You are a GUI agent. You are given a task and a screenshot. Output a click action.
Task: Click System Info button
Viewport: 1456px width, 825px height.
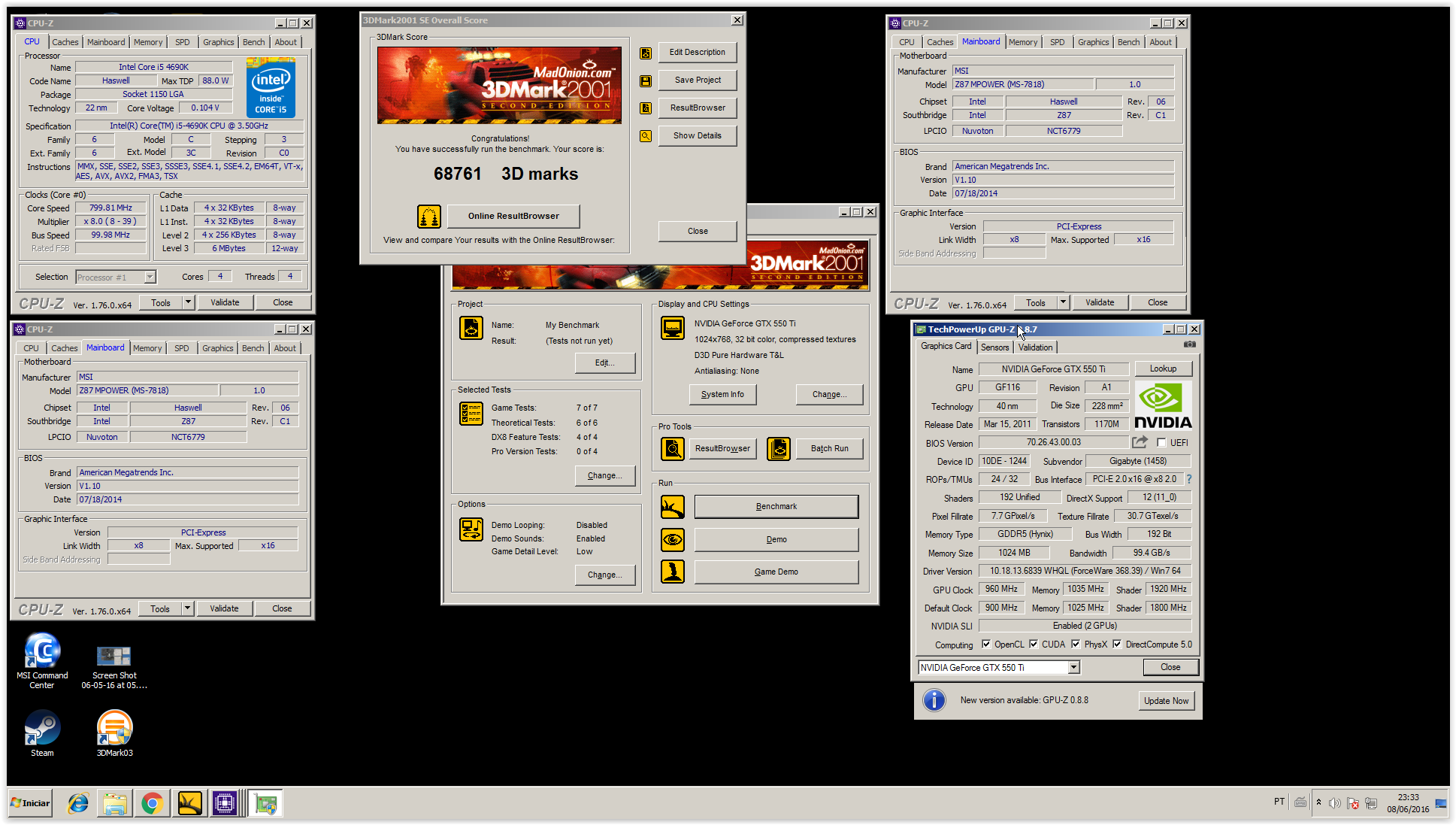(x=722, y=395)
